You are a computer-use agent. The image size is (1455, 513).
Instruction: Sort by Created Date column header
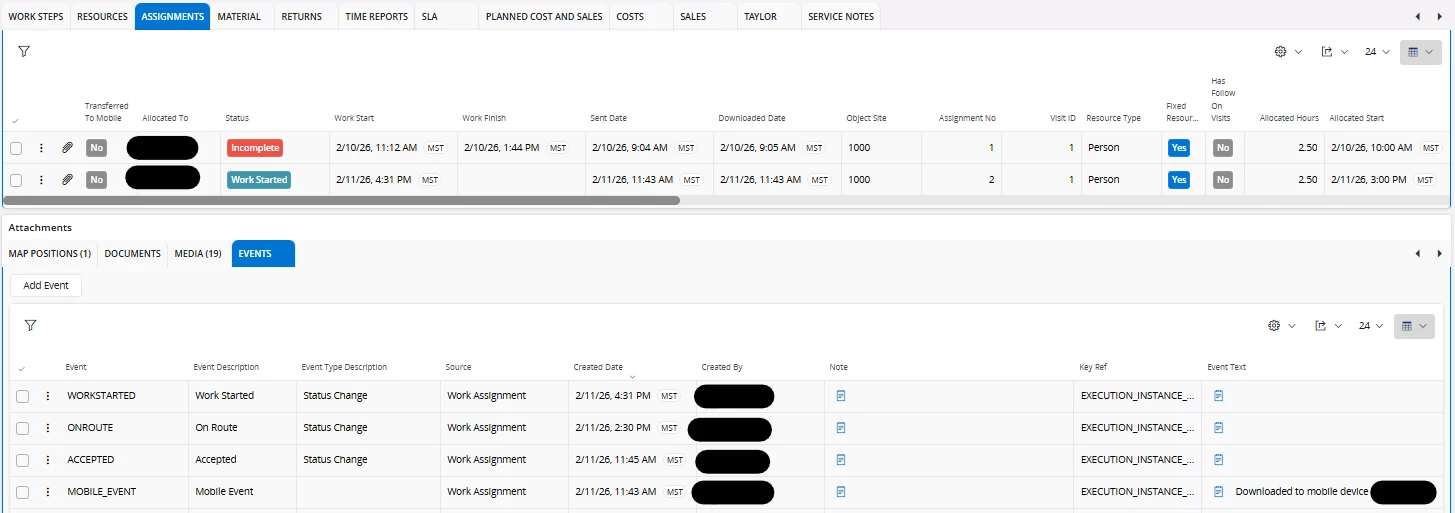tap(598, 367)
